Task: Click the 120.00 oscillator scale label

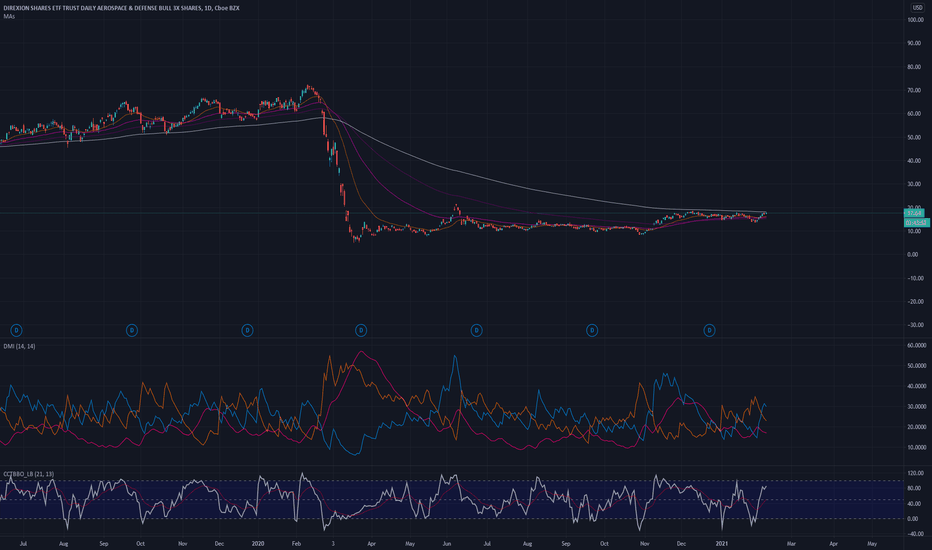Action: 915,473
